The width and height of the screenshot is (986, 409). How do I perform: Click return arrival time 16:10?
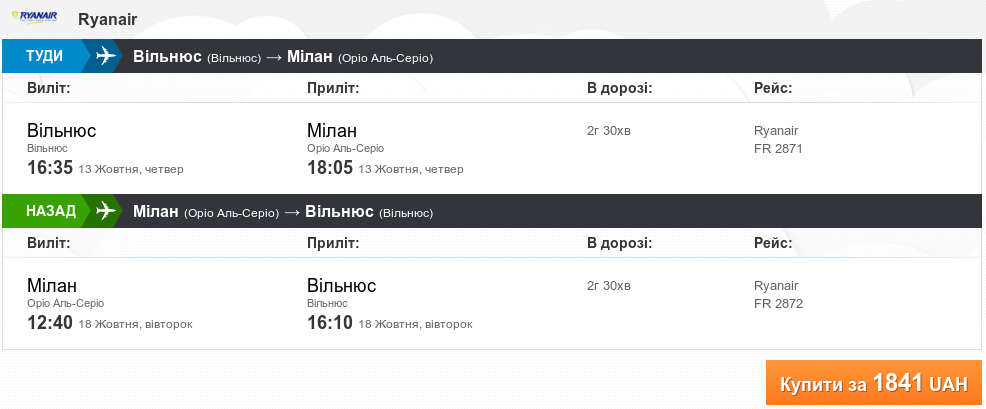[330, 323]
